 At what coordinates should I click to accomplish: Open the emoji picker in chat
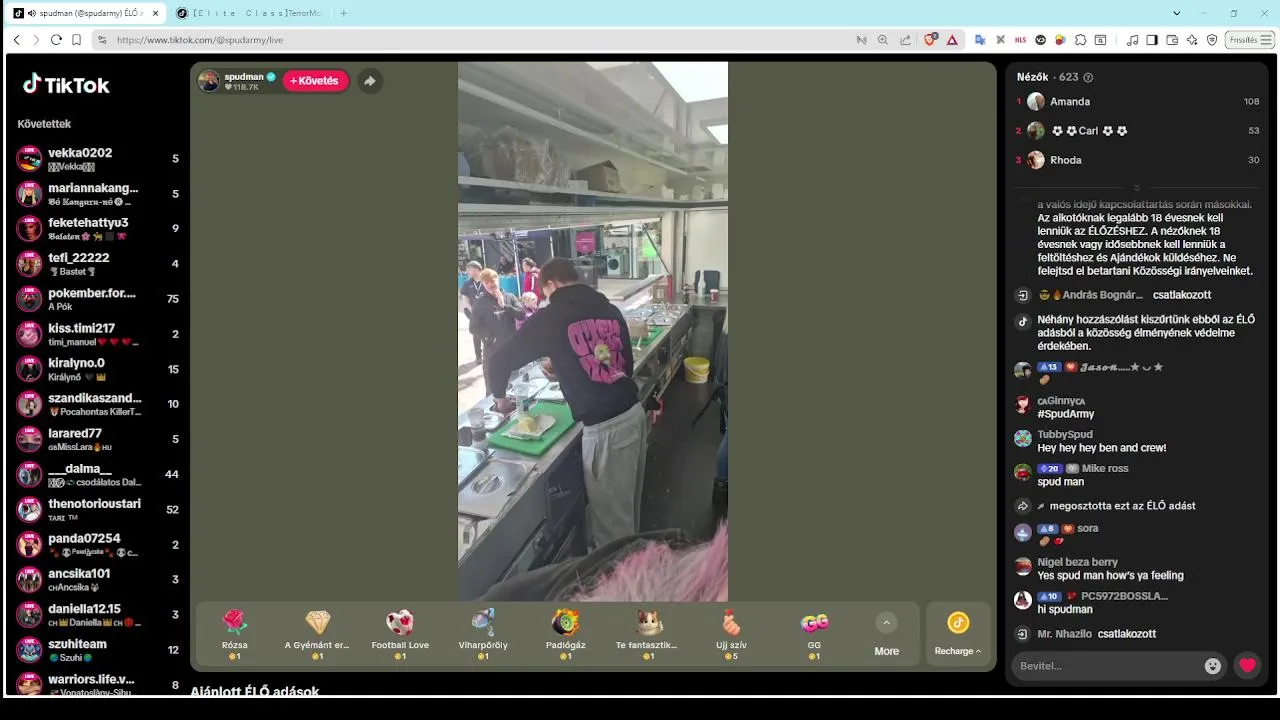1213,666
